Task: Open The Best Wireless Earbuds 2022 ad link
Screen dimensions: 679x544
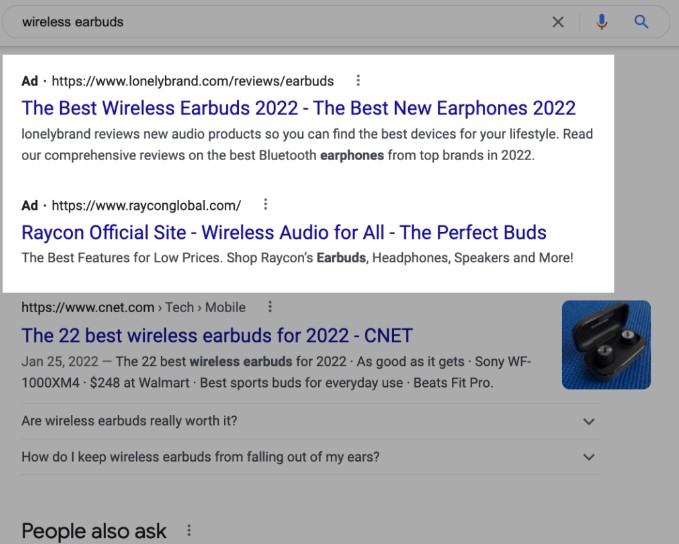Action: [x=298, y=108]
